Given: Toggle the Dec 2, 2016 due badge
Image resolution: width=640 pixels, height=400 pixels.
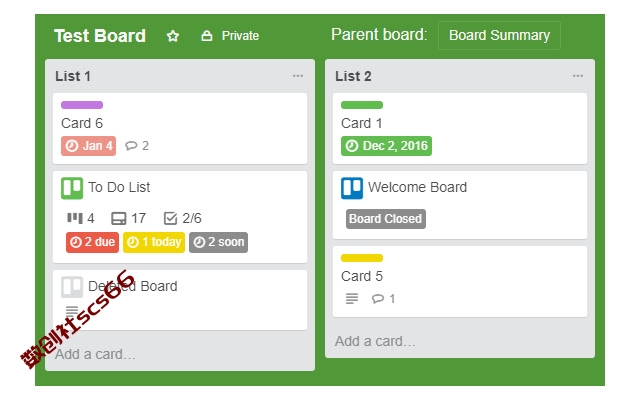Looking at the screenshot, I should pos(386,146).
